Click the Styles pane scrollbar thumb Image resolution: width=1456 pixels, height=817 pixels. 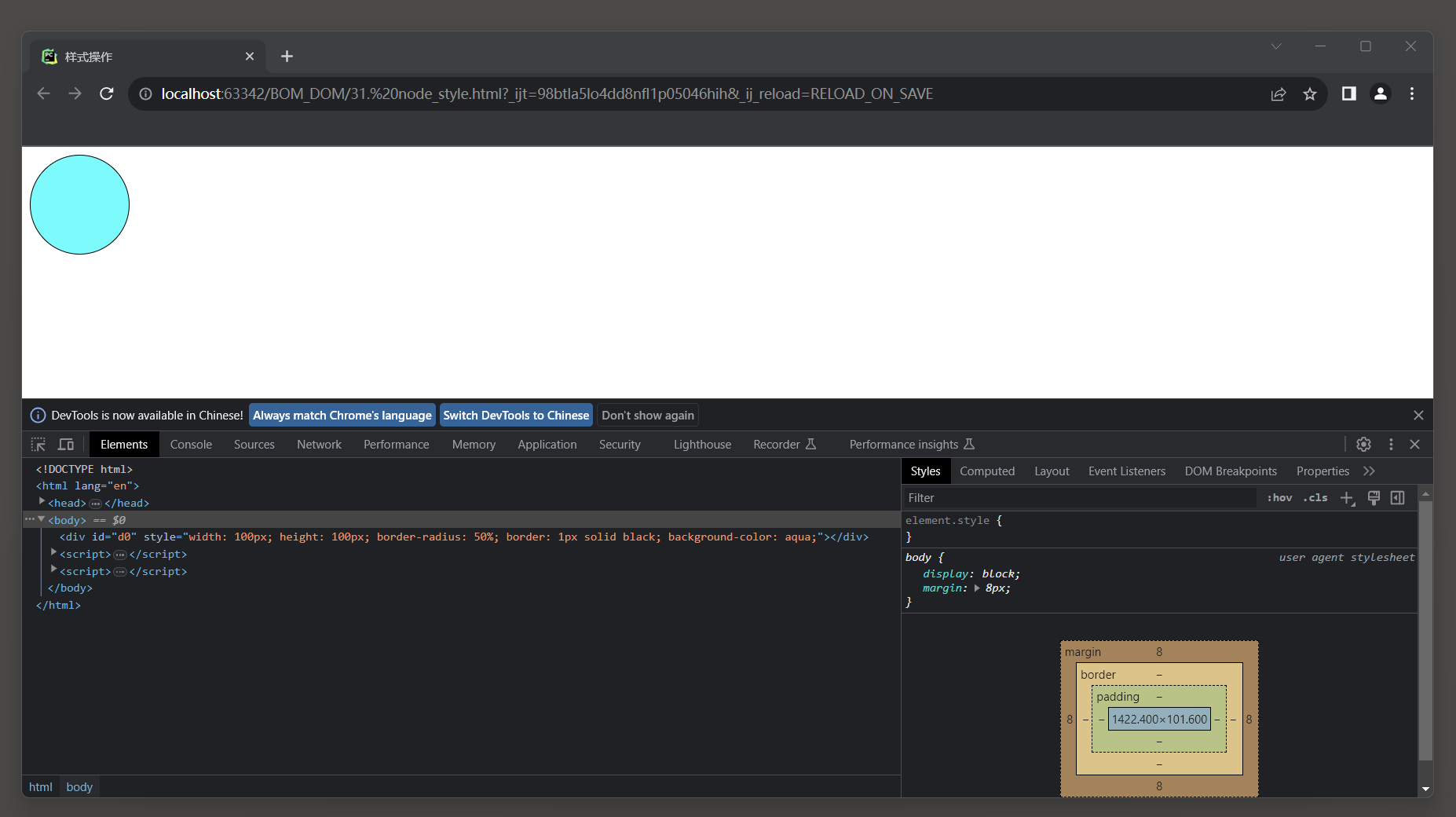click(x=1425, y=632)
